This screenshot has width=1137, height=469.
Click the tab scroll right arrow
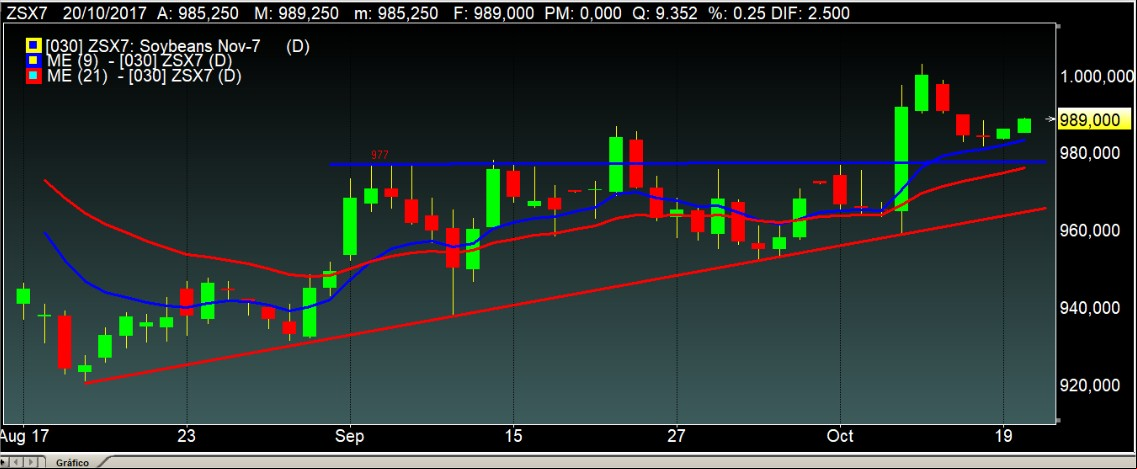click(31, 462)
